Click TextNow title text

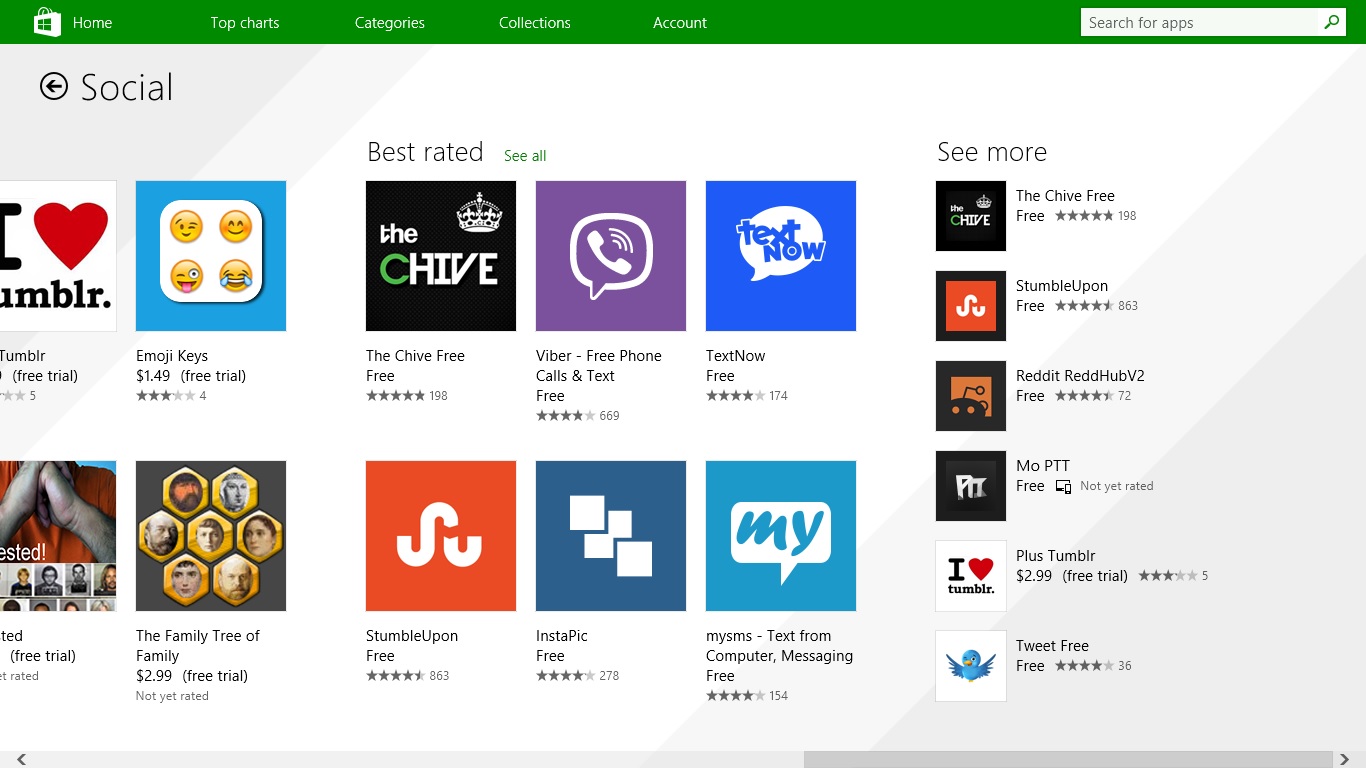click(736, 356)
